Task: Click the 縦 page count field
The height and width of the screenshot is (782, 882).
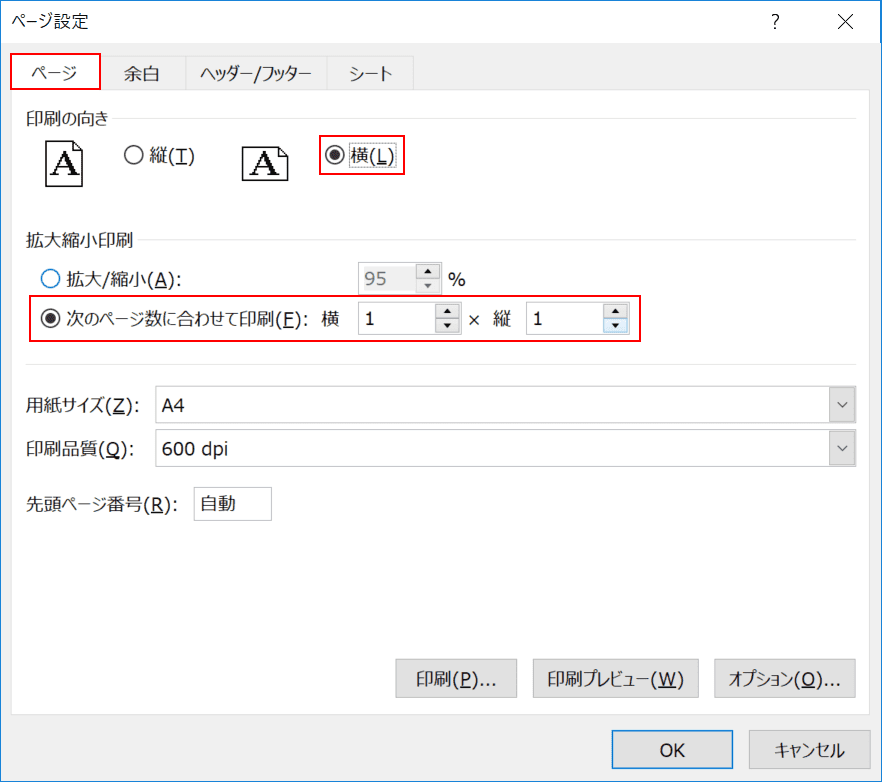Action: pos(565,319)
